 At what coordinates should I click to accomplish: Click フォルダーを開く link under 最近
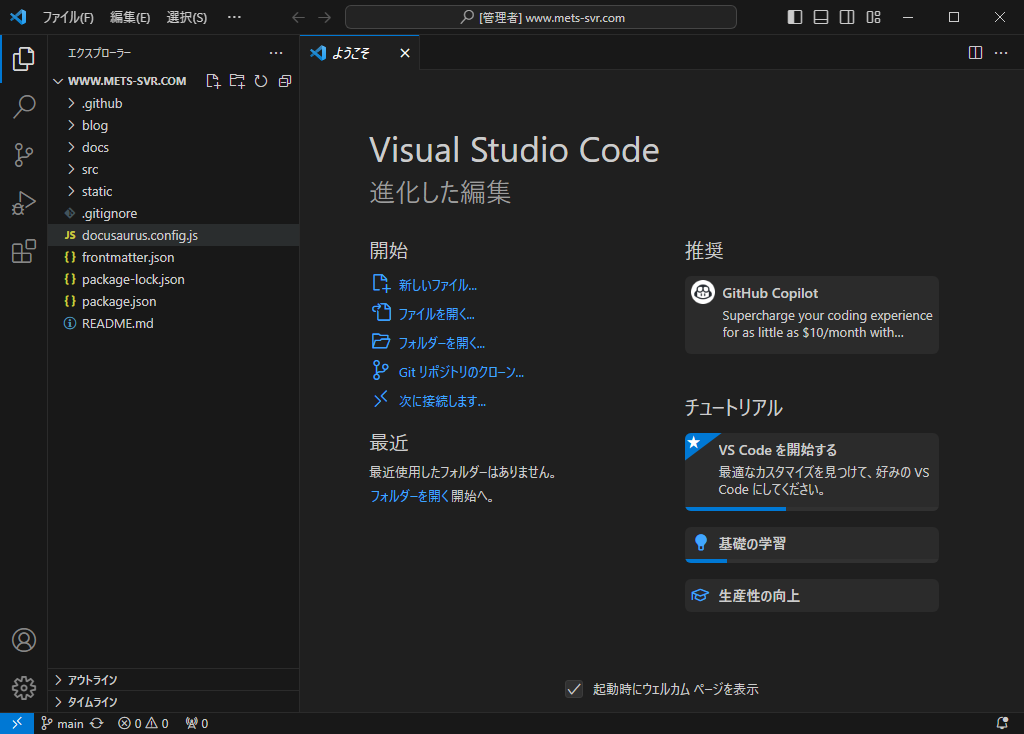[x=409, y=496]
